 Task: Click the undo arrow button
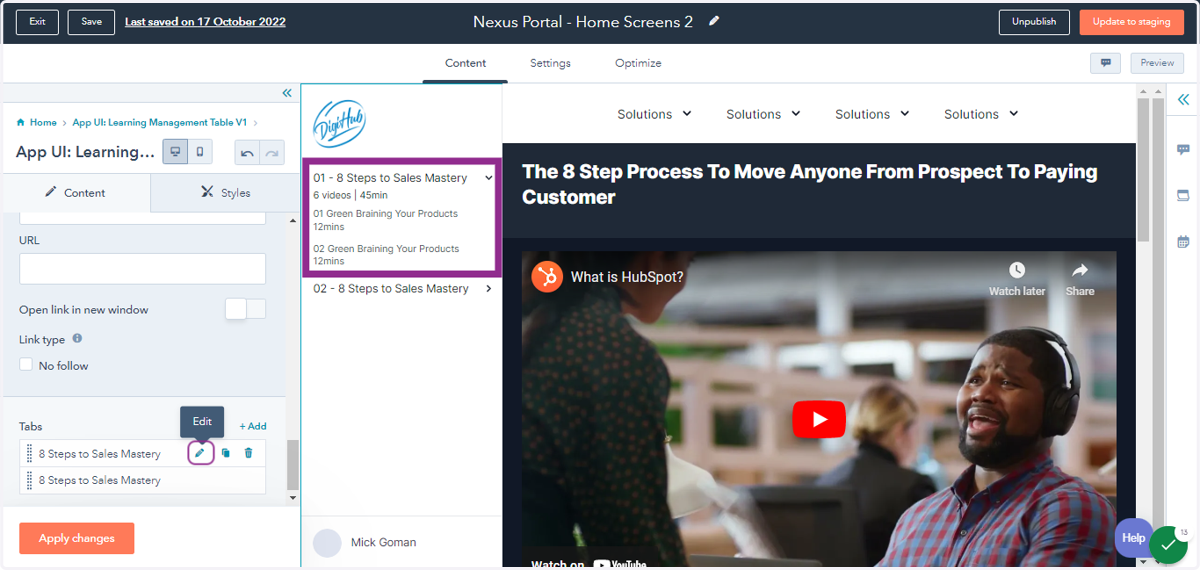coord(247,153)
